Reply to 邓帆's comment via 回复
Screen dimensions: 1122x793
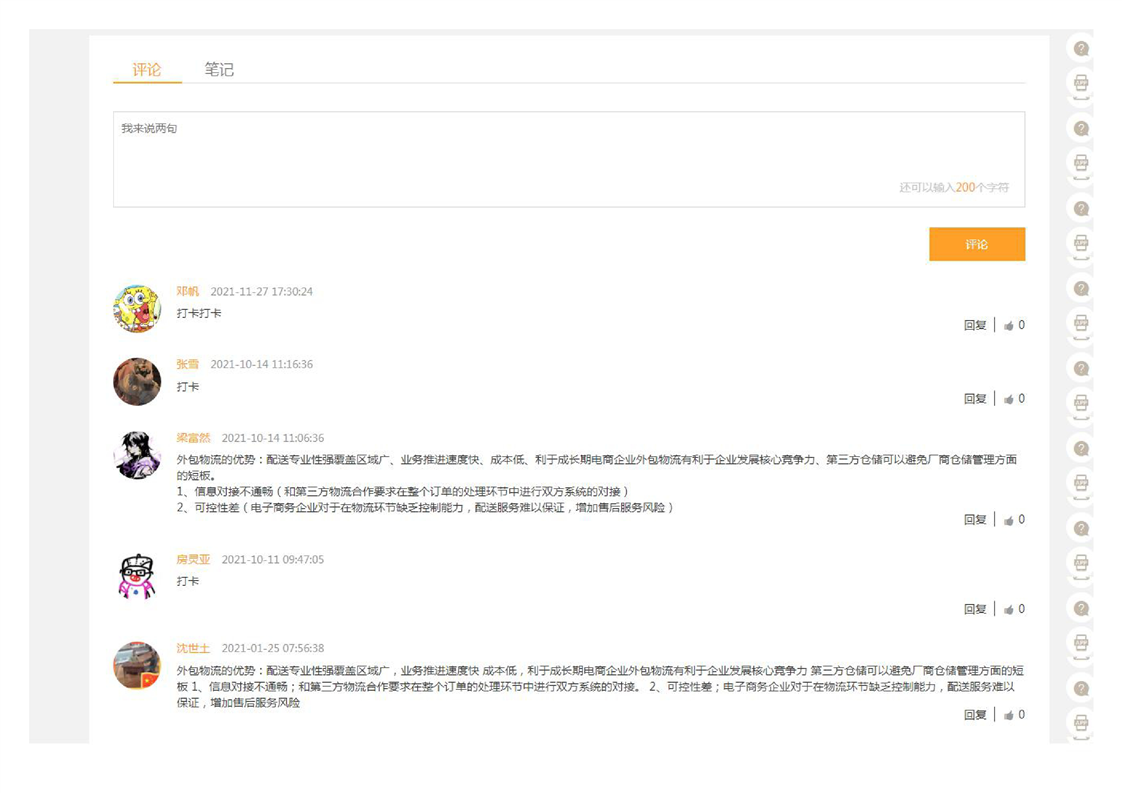(x=975, y=326)
